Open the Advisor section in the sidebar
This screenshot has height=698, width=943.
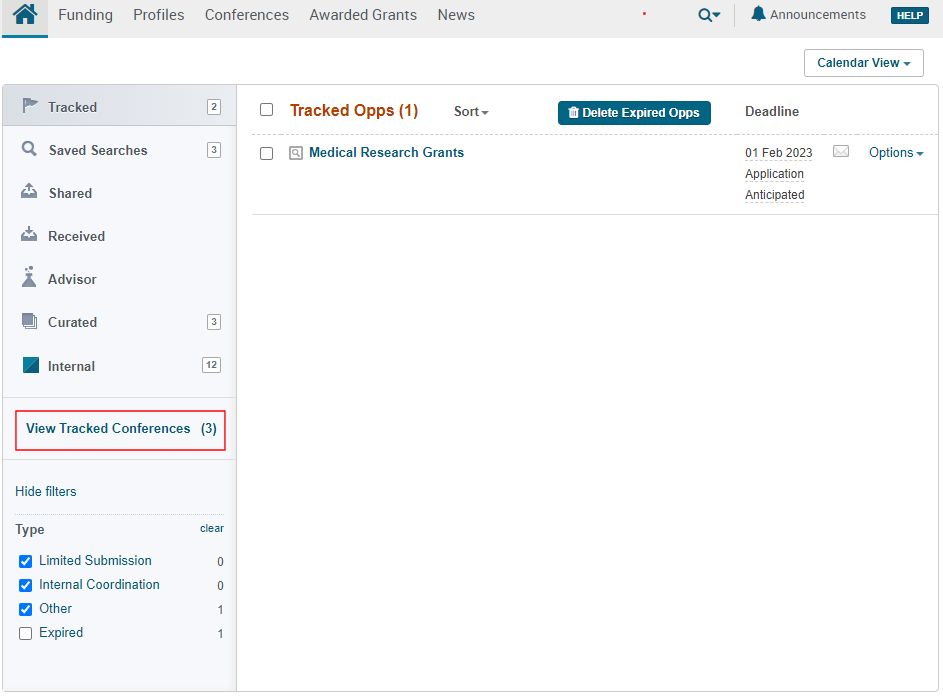coord(72,279)
